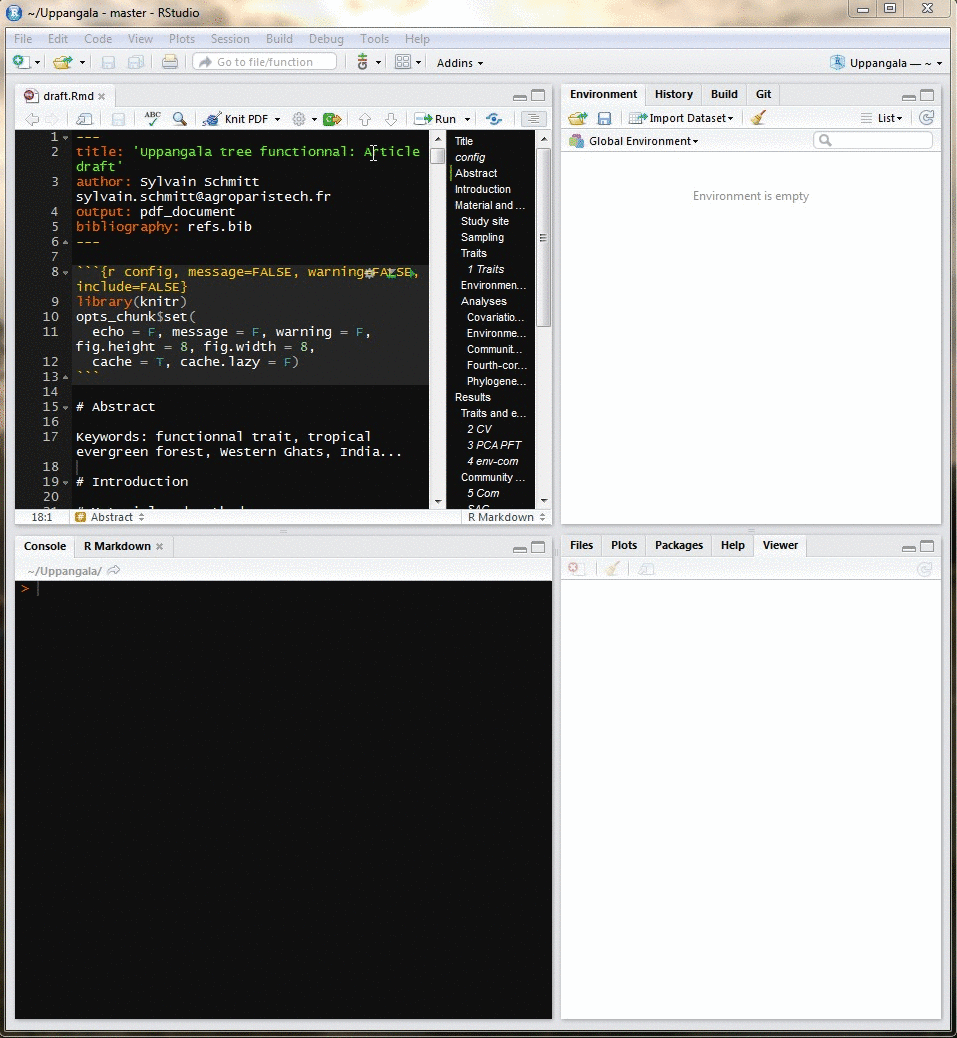Screen dimensions: 957x1038
Task: Open the Import Dataset dropdown
Action: pyautogui.click(x=682, y=118)
